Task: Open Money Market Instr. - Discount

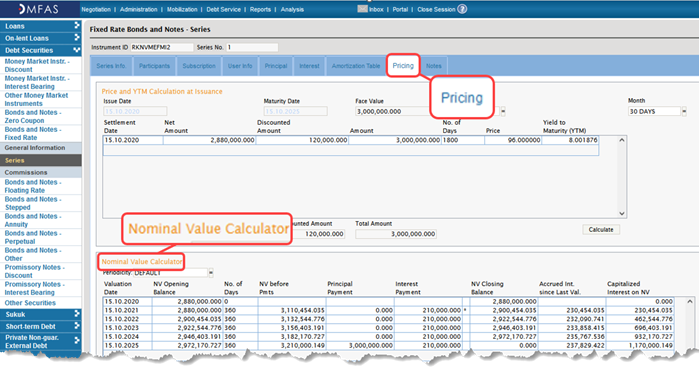Action: point(37,66)
